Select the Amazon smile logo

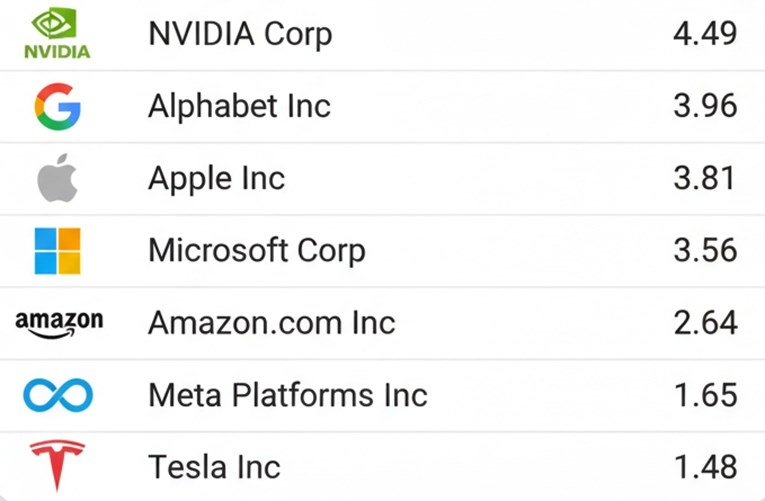58,323
